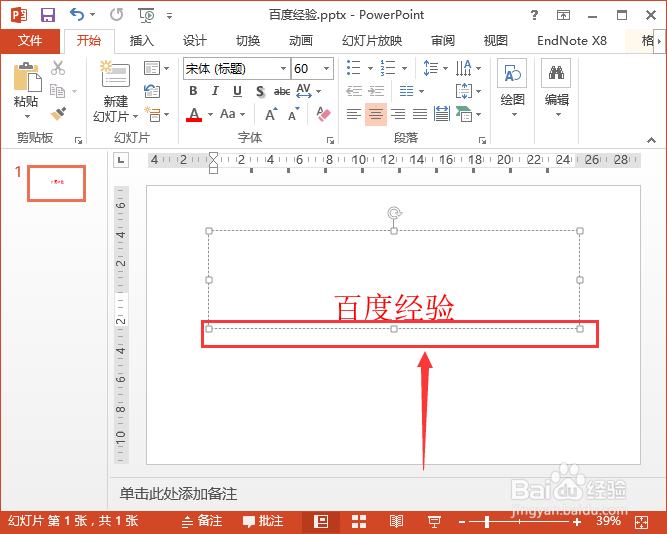Toggle center alignment
This screenshot has height=534, width=667.
click(x=376, y=114)
